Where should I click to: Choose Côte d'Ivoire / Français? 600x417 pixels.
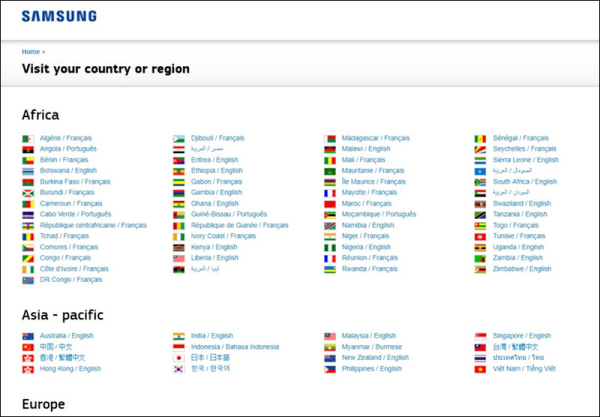point(74,269)
